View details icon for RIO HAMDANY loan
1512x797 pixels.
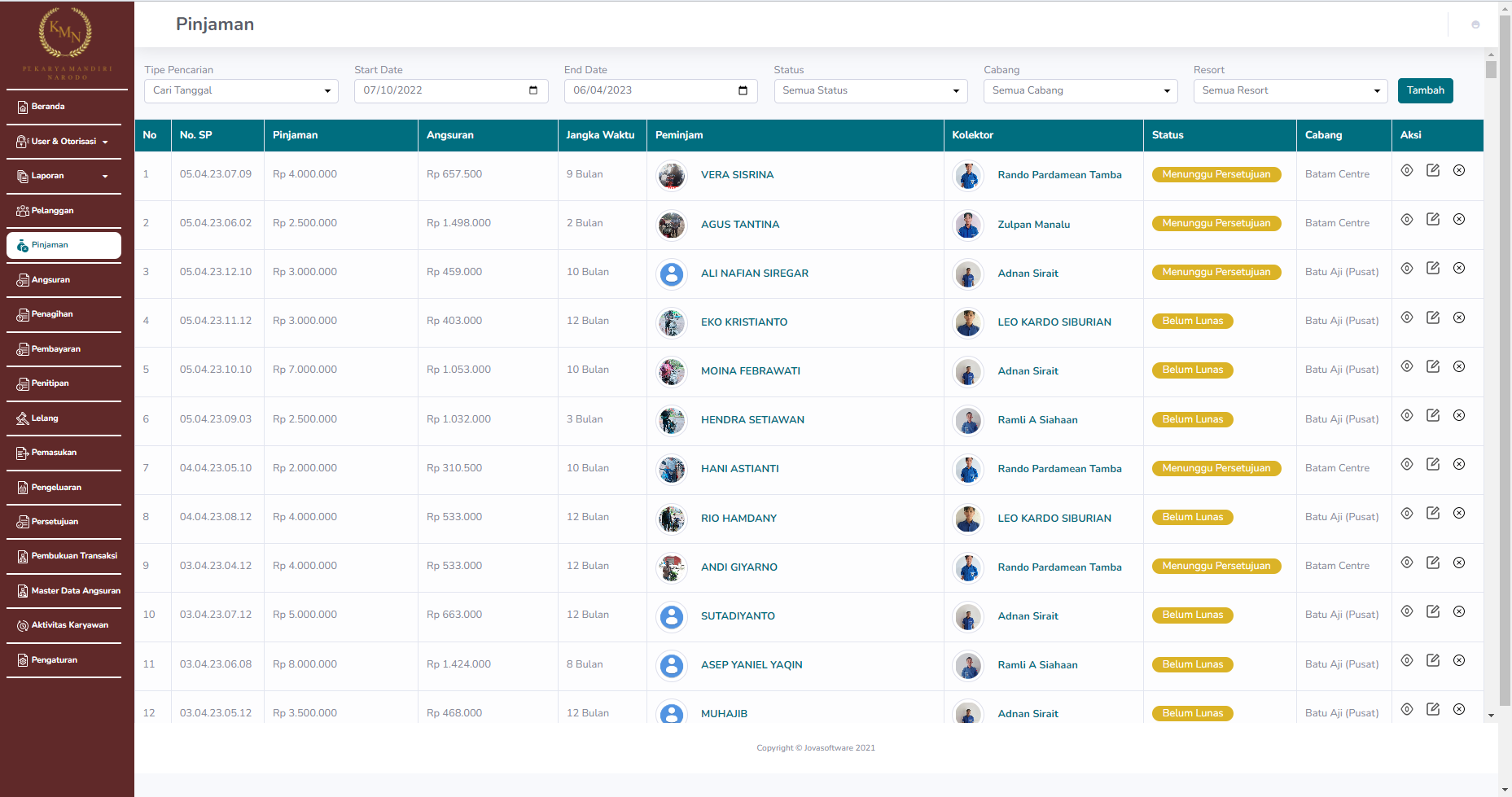pyautogui.click(x=1406, y=513)
